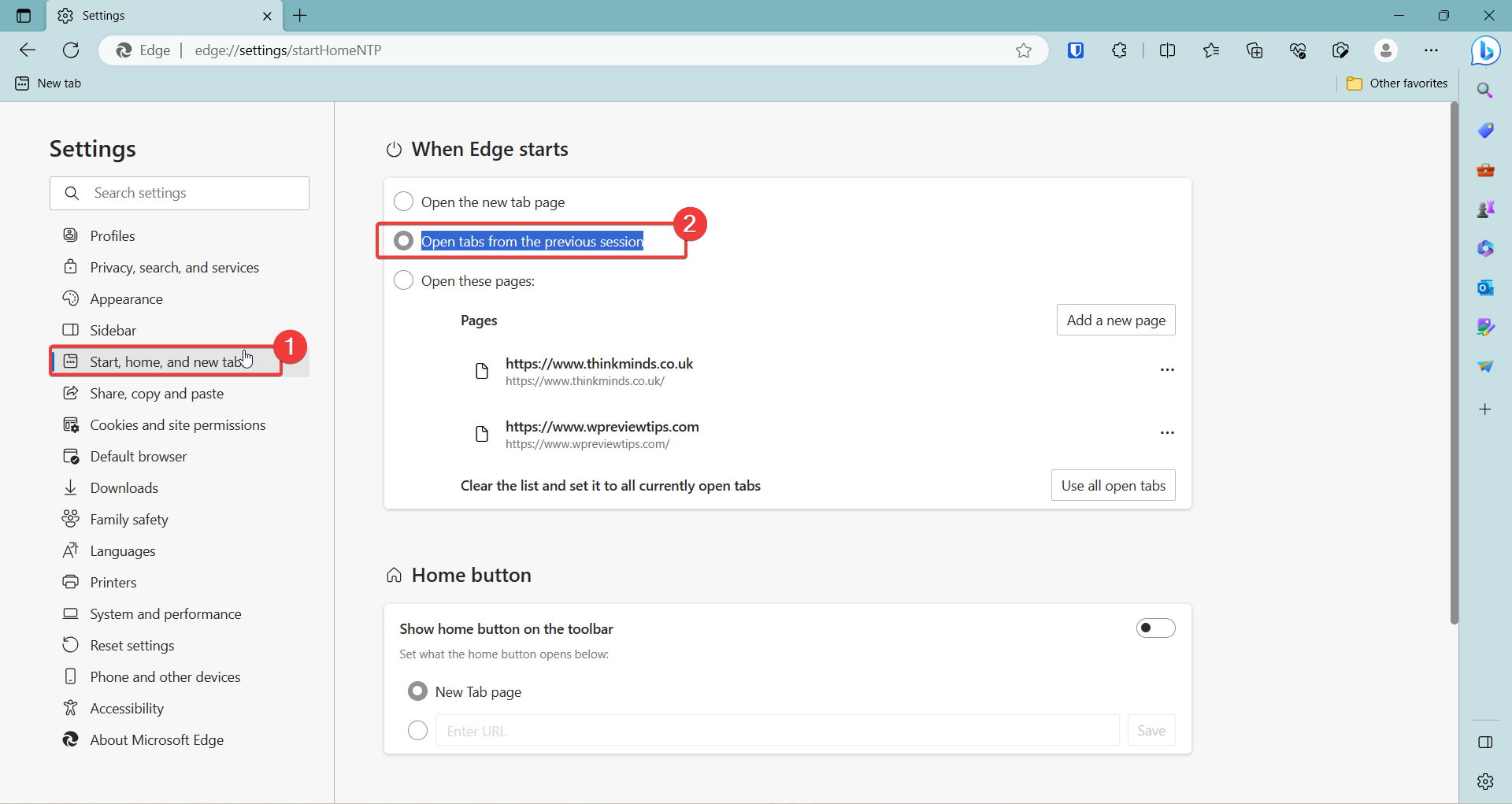1512x804 pixels.
Task: Go to Appearance settings section
Action: pos(126,299)
